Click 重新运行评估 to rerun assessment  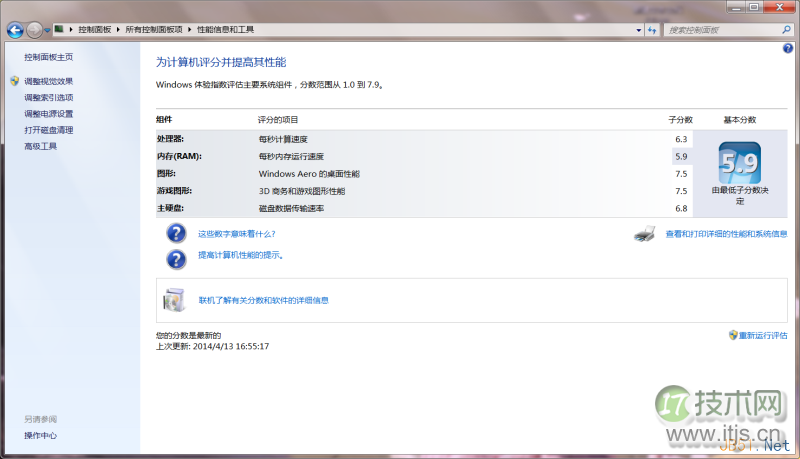pos(763,335)
